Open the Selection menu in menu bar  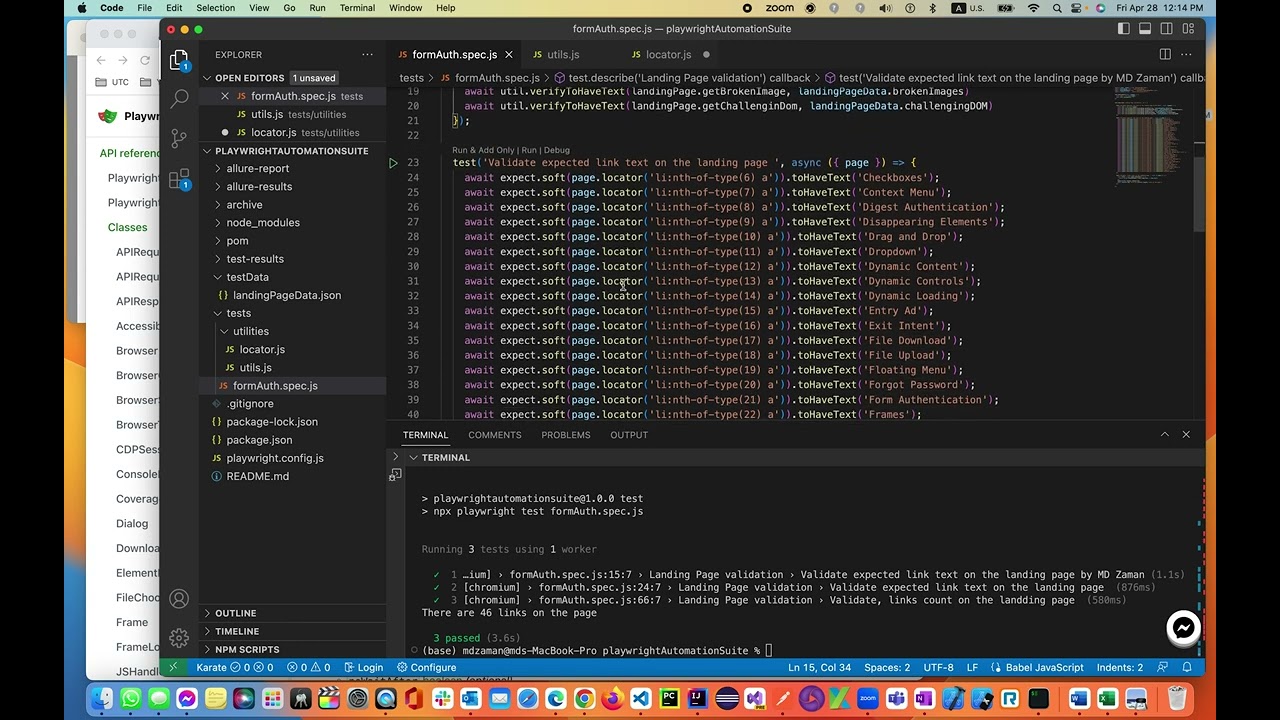tap(215, 8)
